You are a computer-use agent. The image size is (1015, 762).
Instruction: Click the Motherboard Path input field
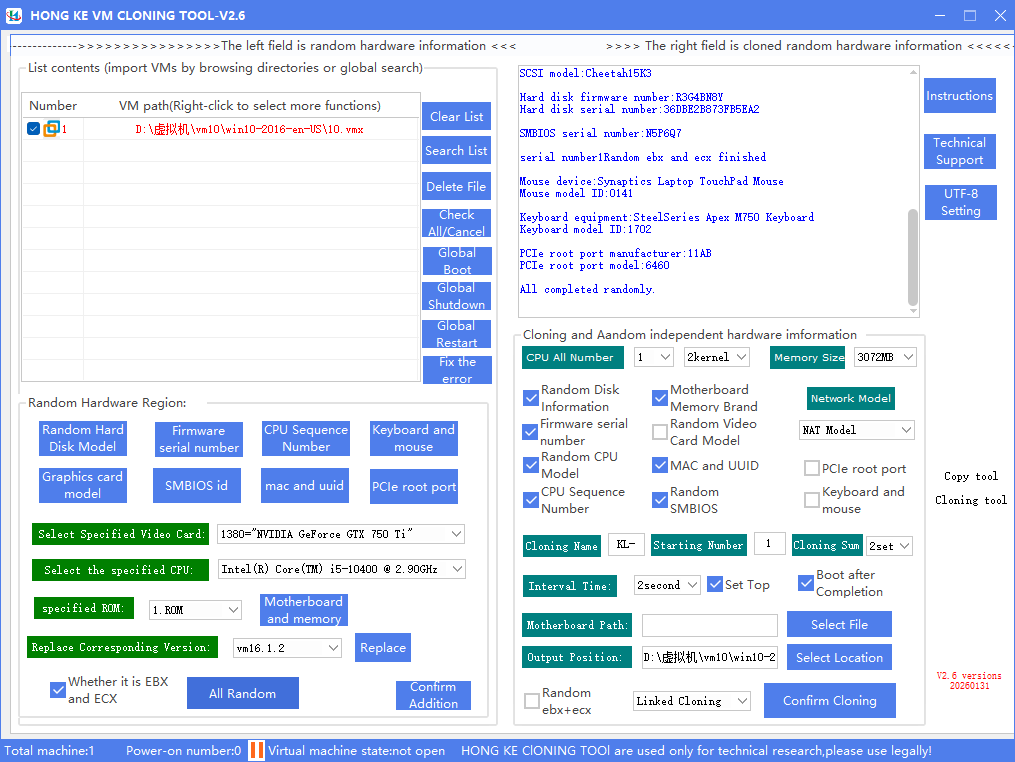709,625
